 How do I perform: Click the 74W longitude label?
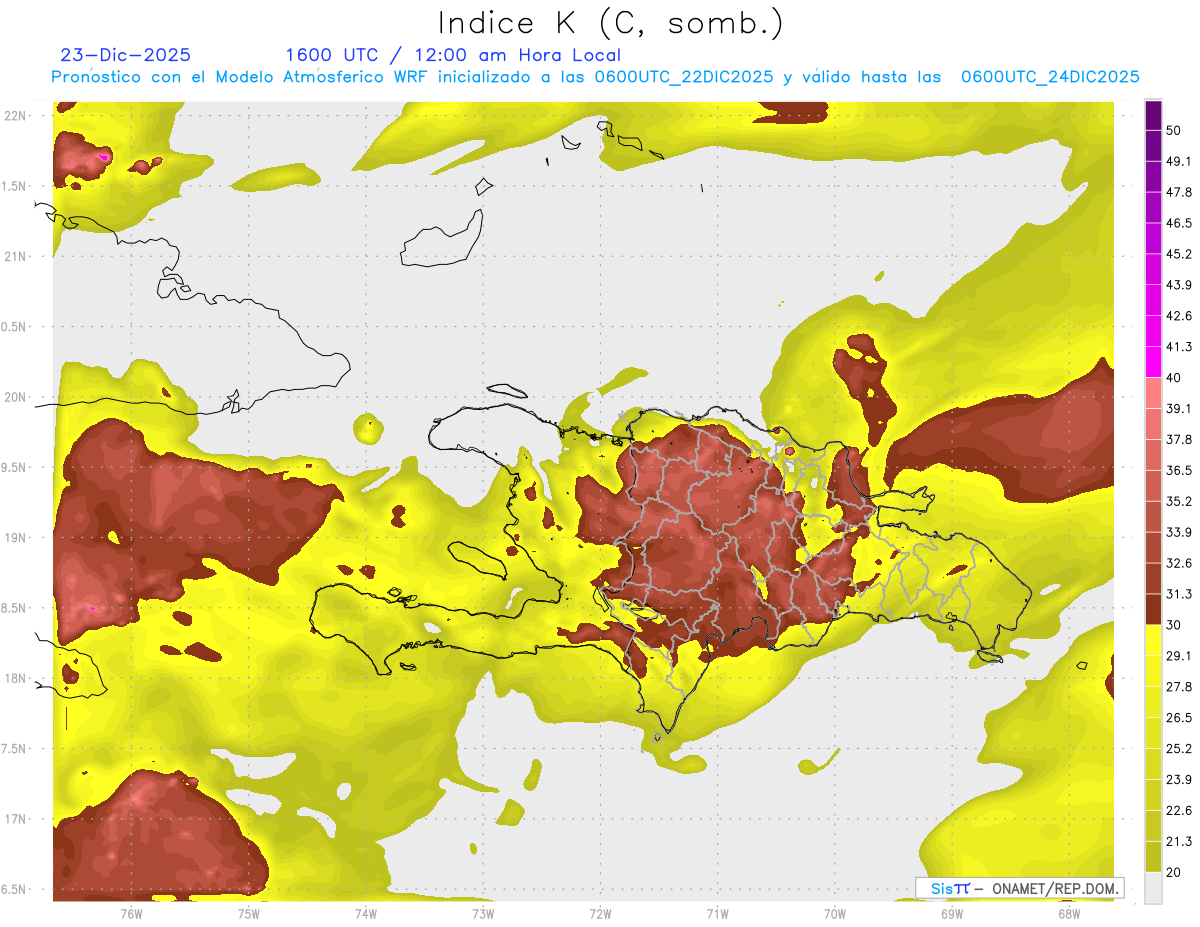(366, 913)
